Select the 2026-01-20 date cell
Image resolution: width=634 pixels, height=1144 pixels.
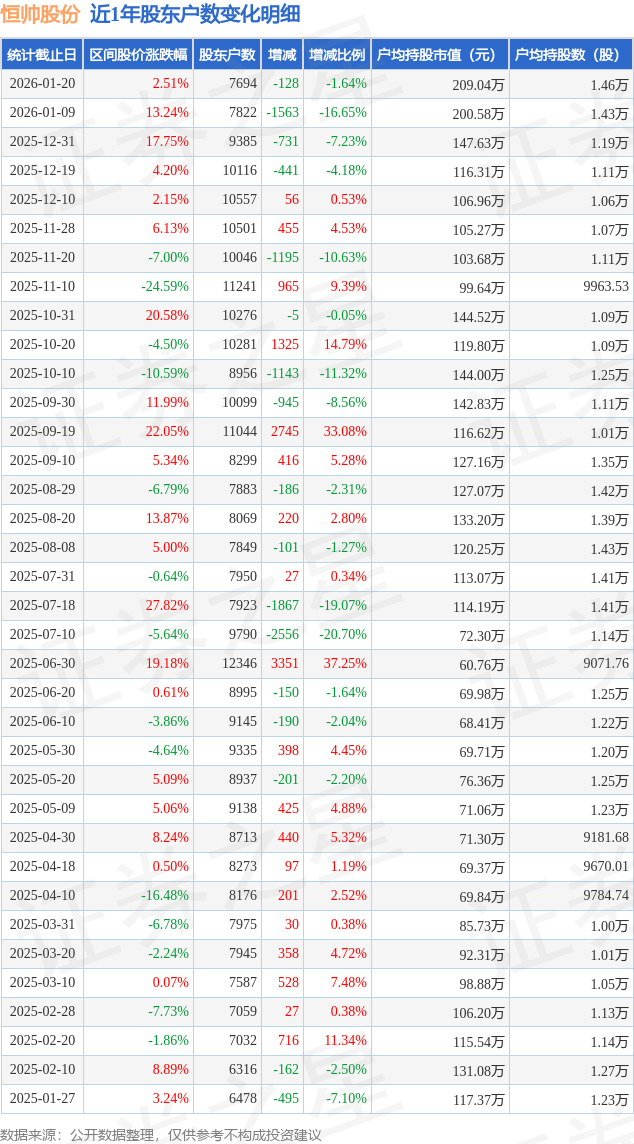point(42,84)
